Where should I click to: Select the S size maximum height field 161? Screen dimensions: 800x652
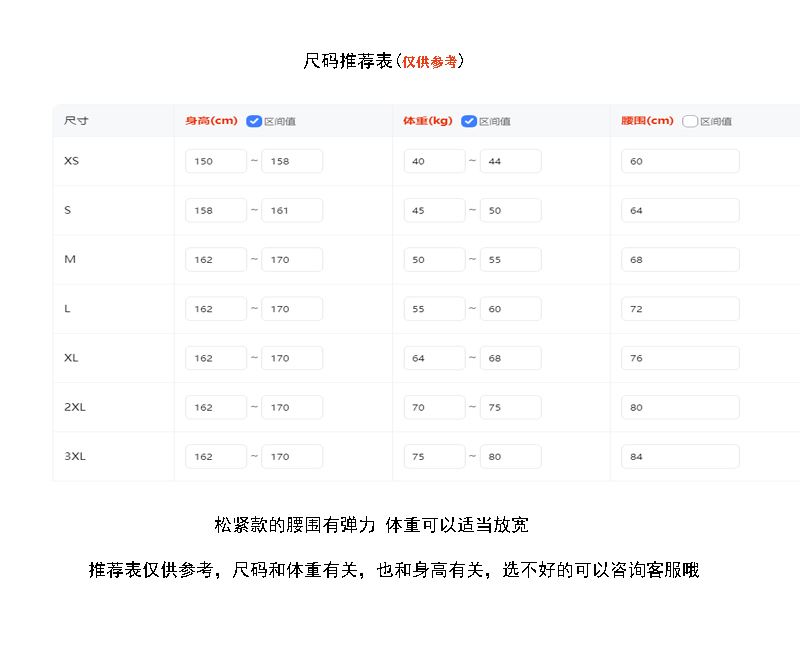click(x=292, y=210)
